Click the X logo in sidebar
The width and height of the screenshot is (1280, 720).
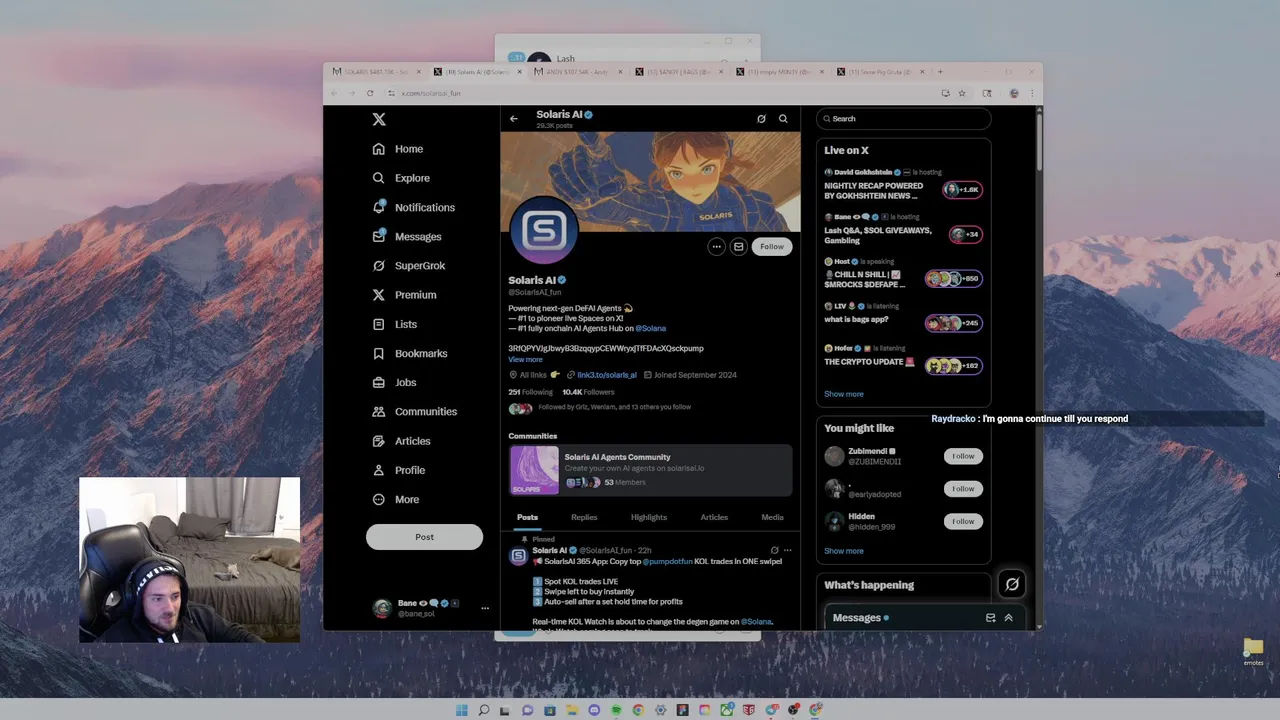pos(379,119)
